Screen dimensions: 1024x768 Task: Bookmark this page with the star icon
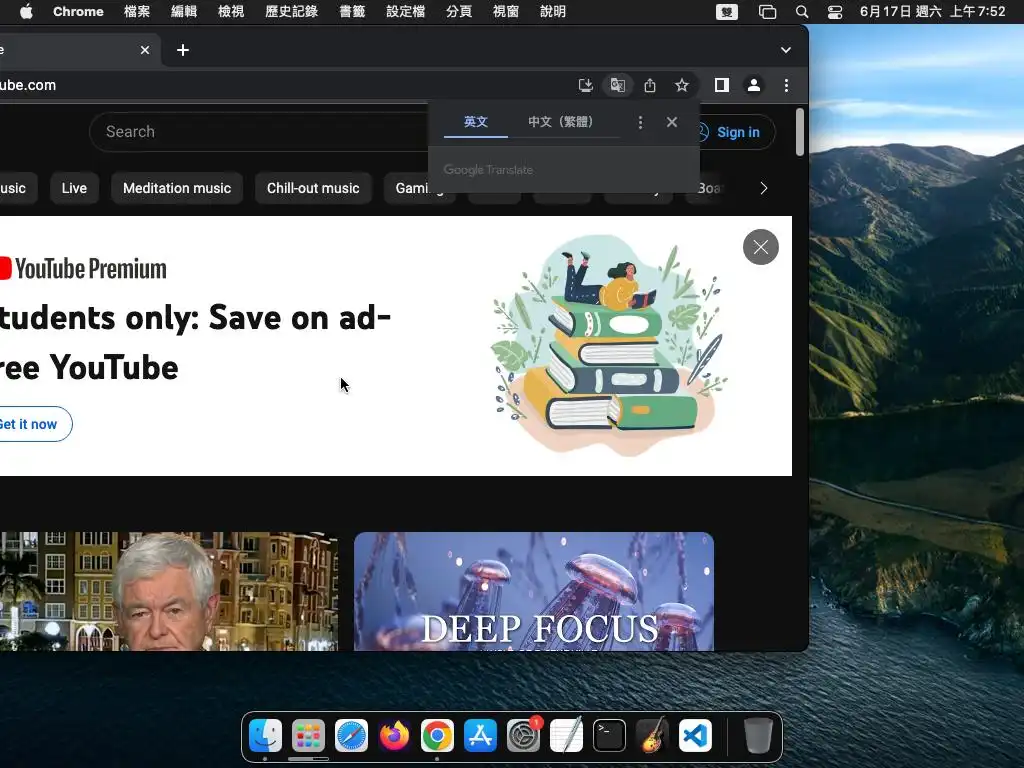click(x=682, y=86)
